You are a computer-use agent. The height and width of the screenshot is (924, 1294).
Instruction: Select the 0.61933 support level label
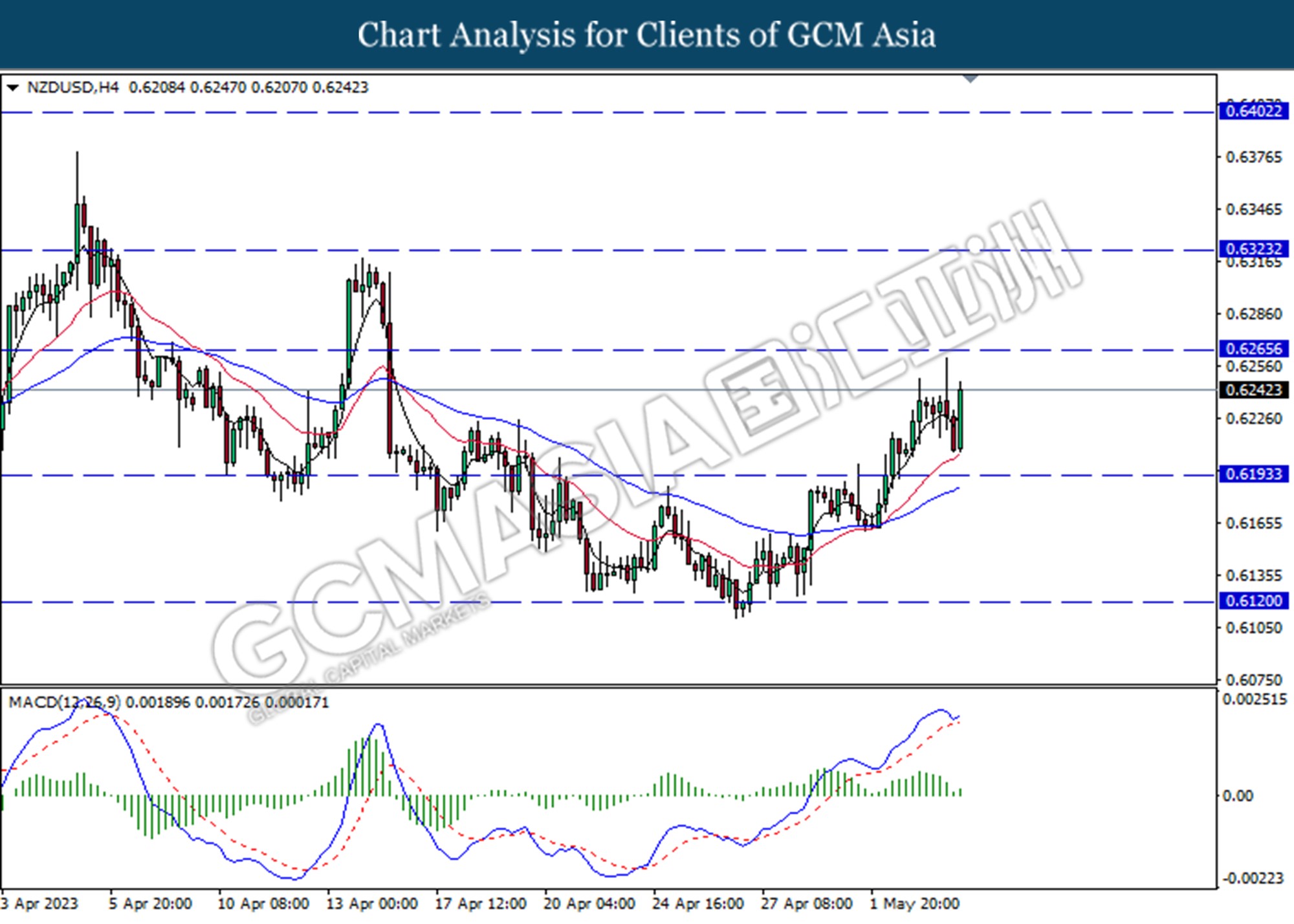point(1254,474)
